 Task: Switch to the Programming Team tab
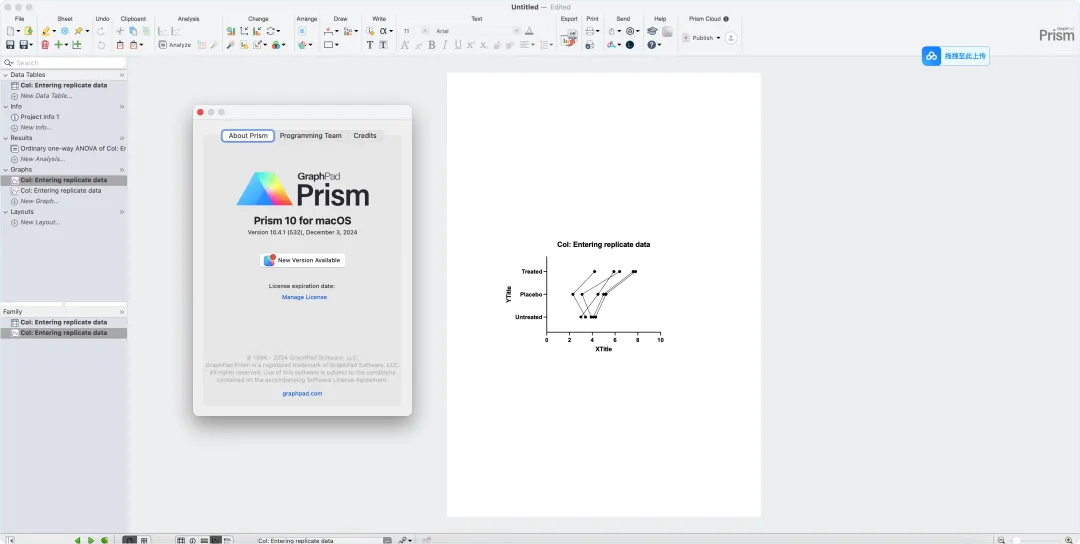click(x=311, y=136)
